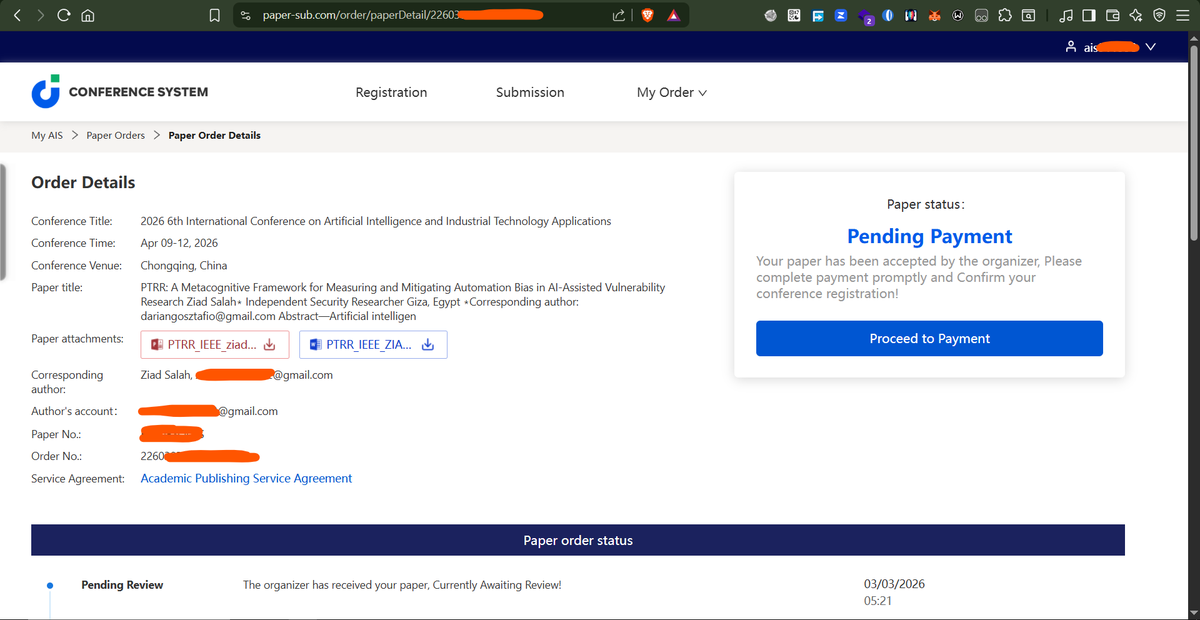1200x620 pixels.
Task: Click the 03/03/2026 date entry
Action: coord(894,584)
